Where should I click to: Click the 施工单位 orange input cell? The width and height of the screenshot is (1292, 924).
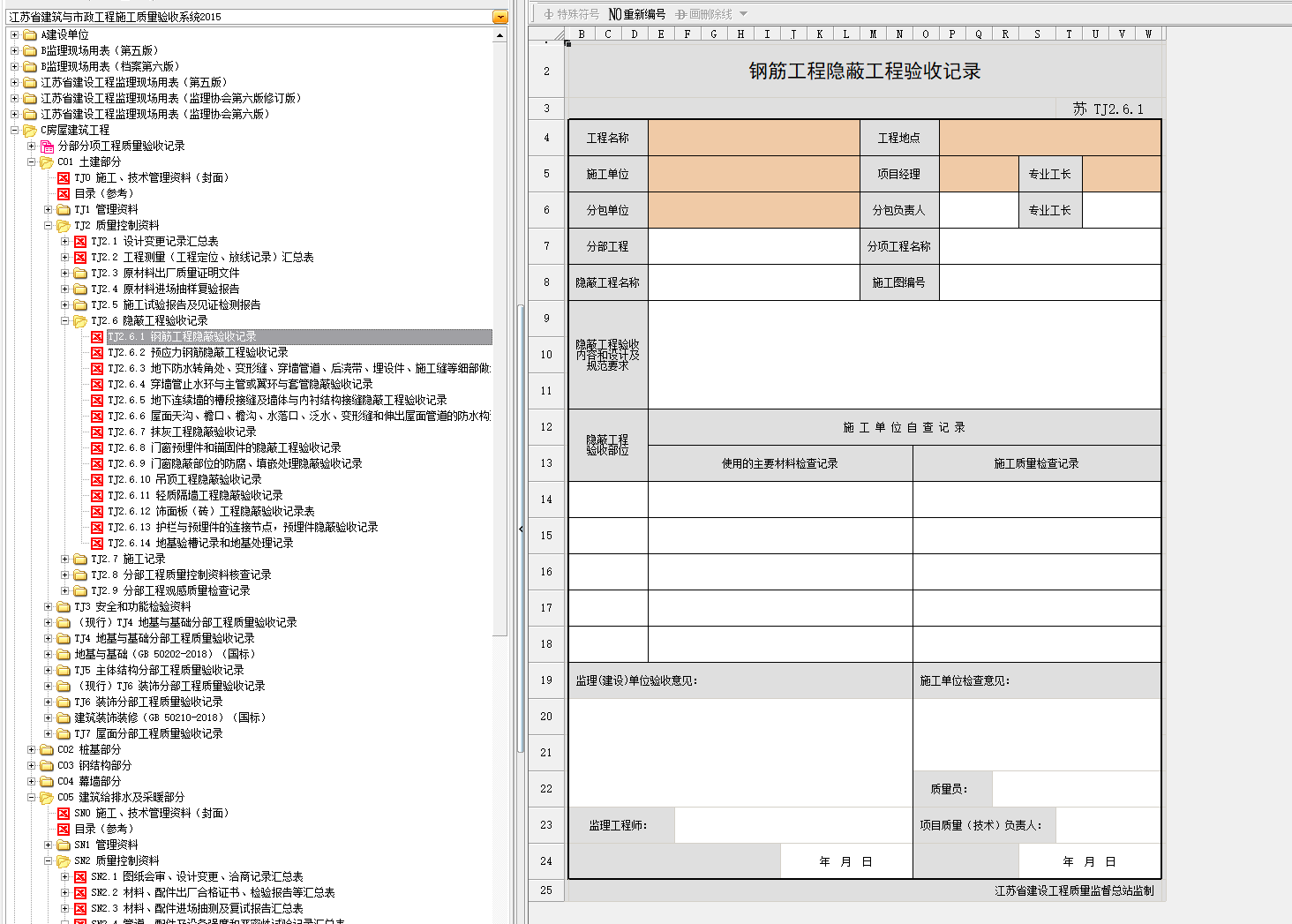[x=754, y=174]
